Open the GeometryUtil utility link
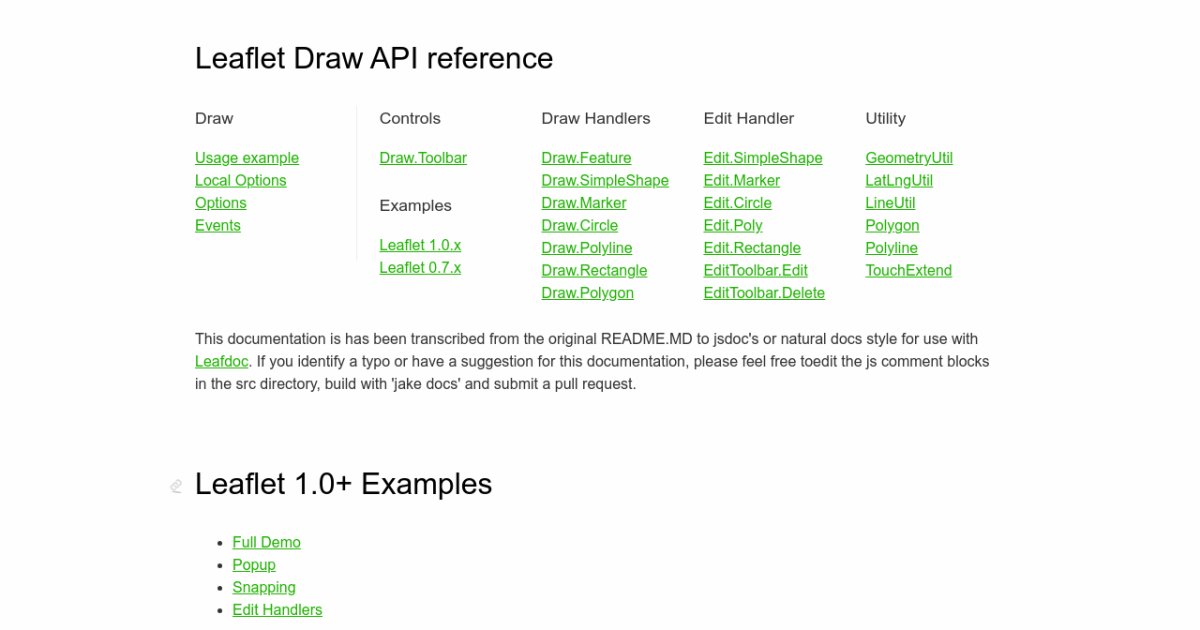 coord(909,158)
